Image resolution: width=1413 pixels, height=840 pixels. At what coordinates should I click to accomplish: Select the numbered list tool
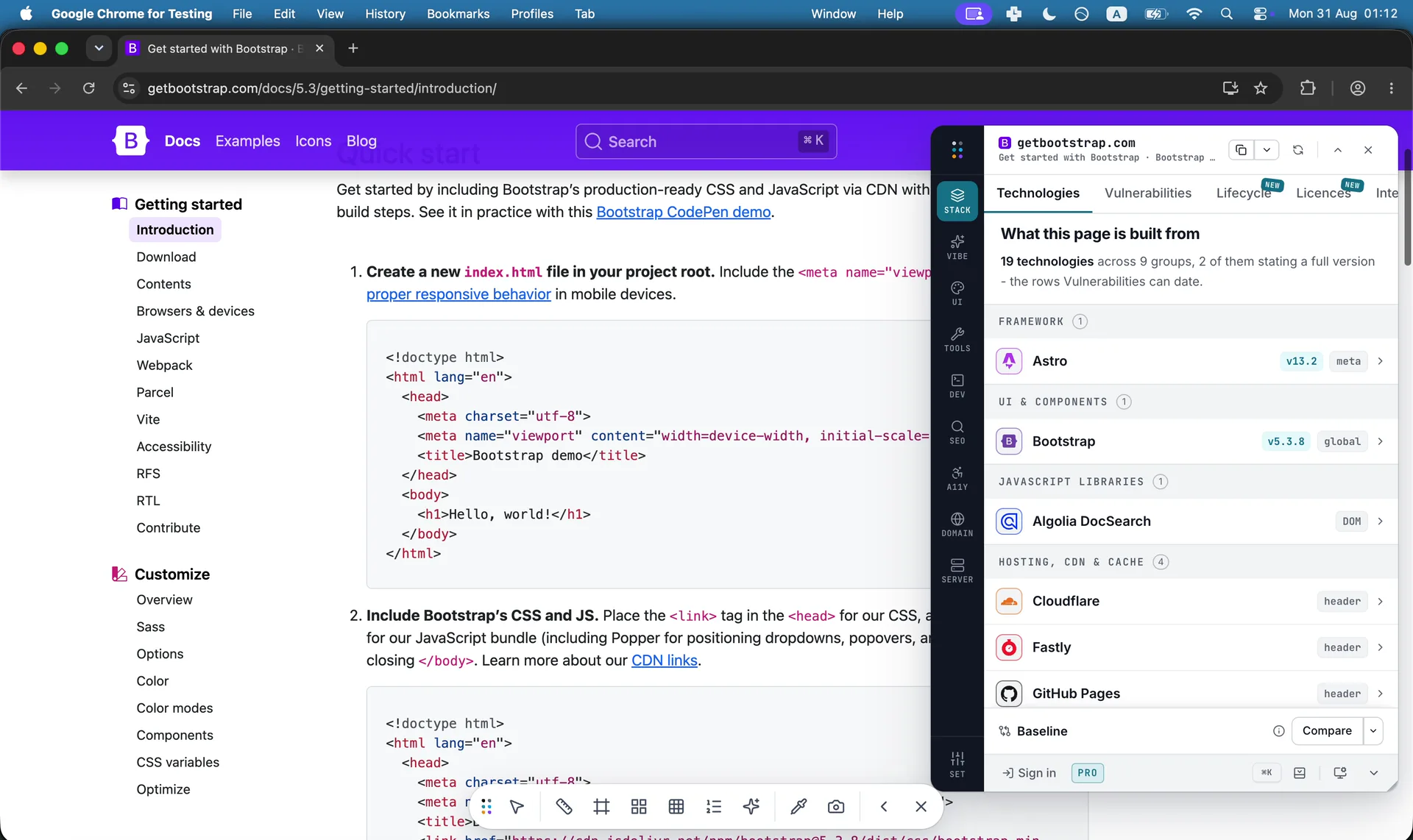[x=714, y=807]
